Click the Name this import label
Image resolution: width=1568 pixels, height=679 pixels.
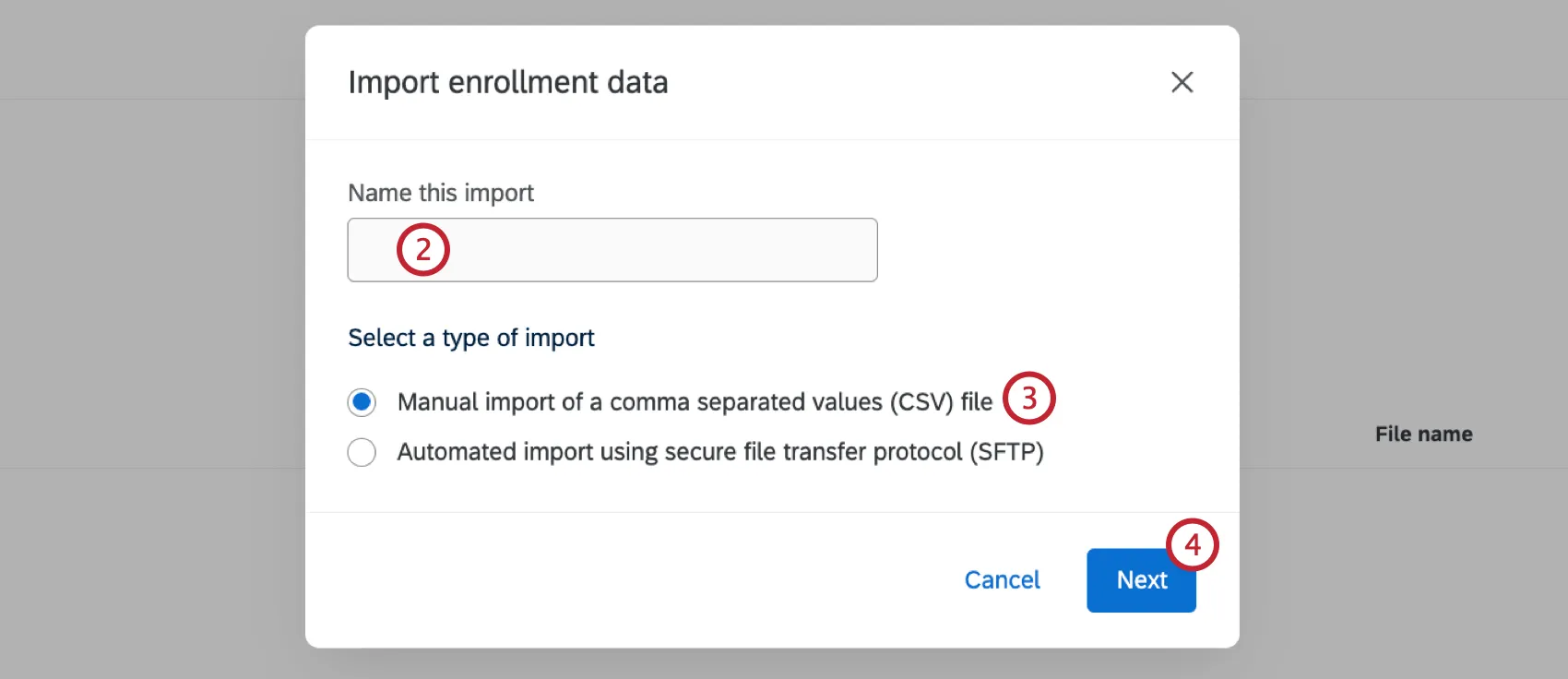point(441,193)
